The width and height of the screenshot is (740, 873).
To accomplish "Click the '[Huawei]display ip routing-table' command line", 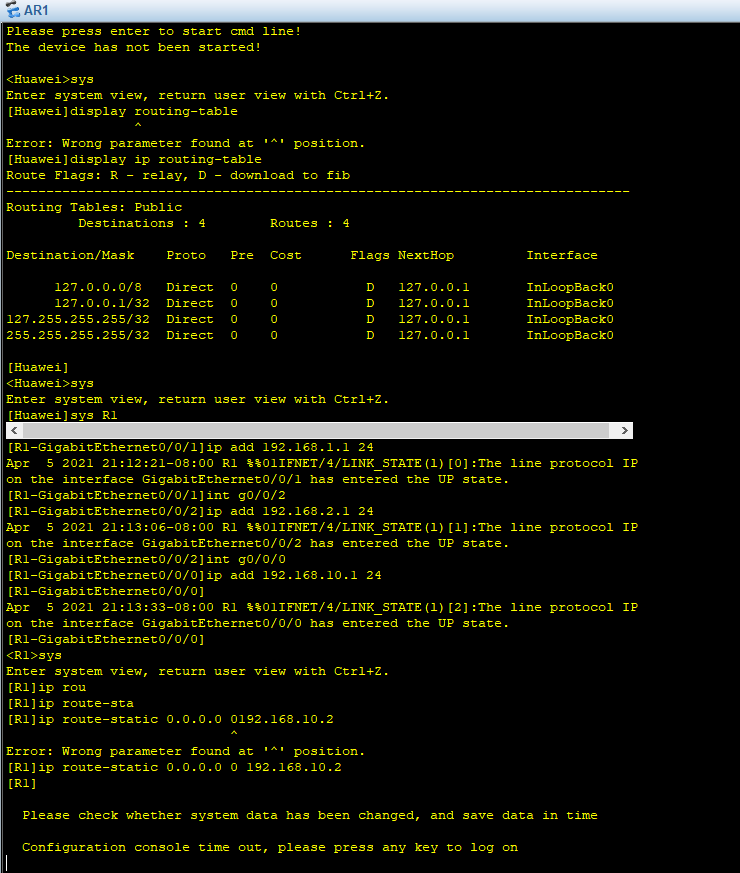I will 134,159.
